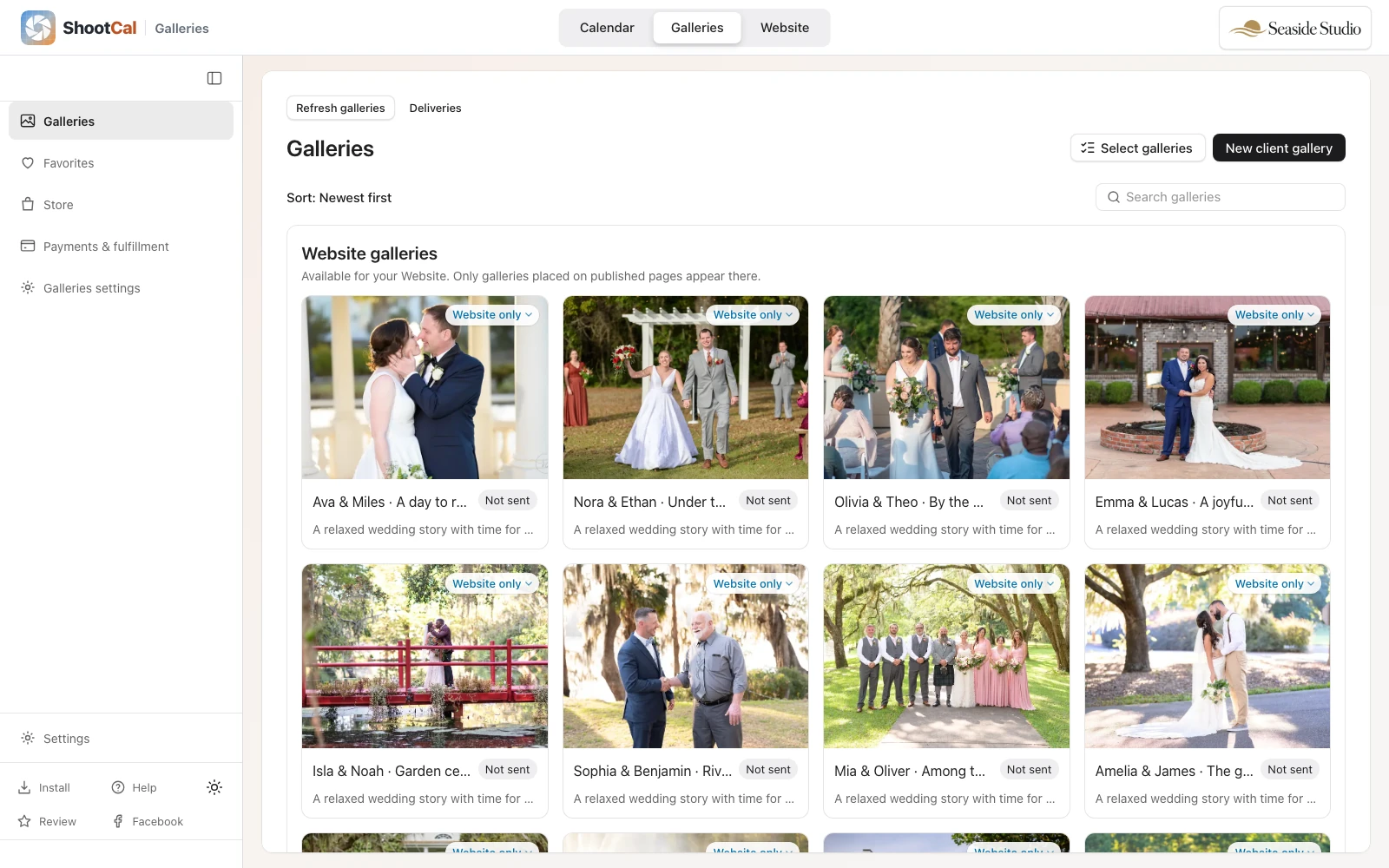Click the magnifier icon in search box
This screenshot has height=868, width=1389.
pos(1114,197)
